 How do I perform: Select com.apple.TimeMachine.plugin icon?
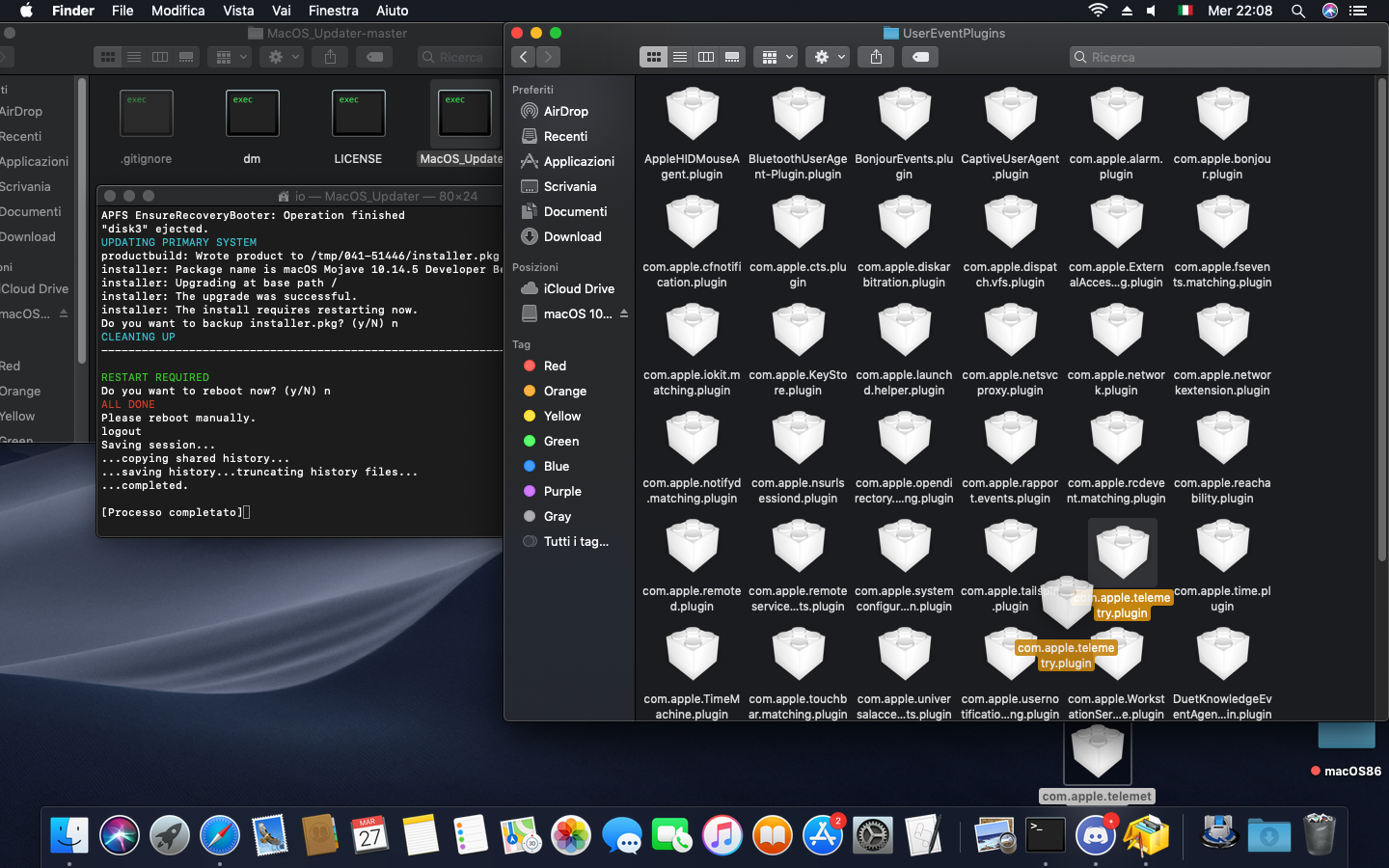[x=693, y=654]
